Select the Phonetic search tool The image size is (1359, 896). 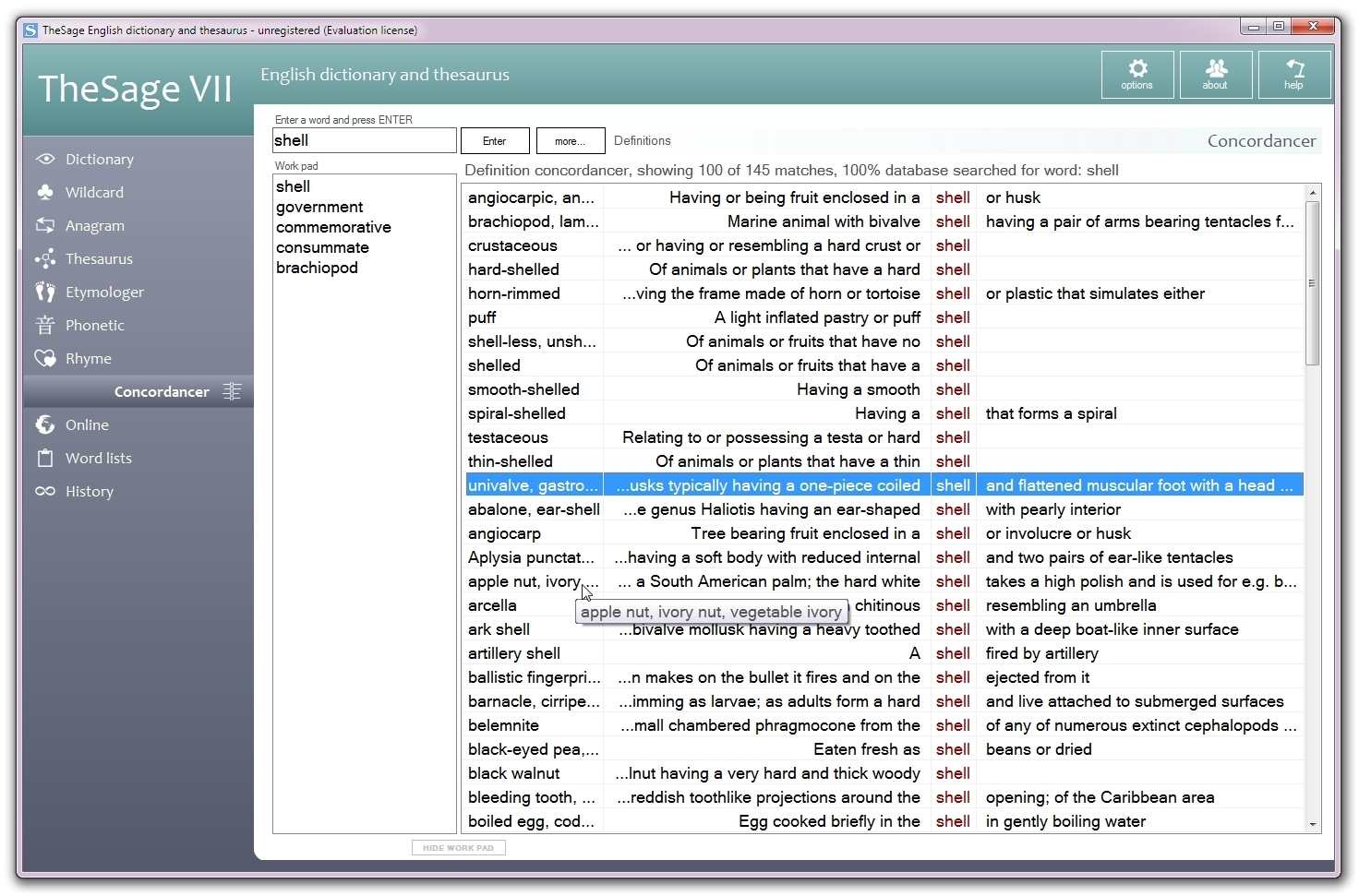[x=94, y=325]
